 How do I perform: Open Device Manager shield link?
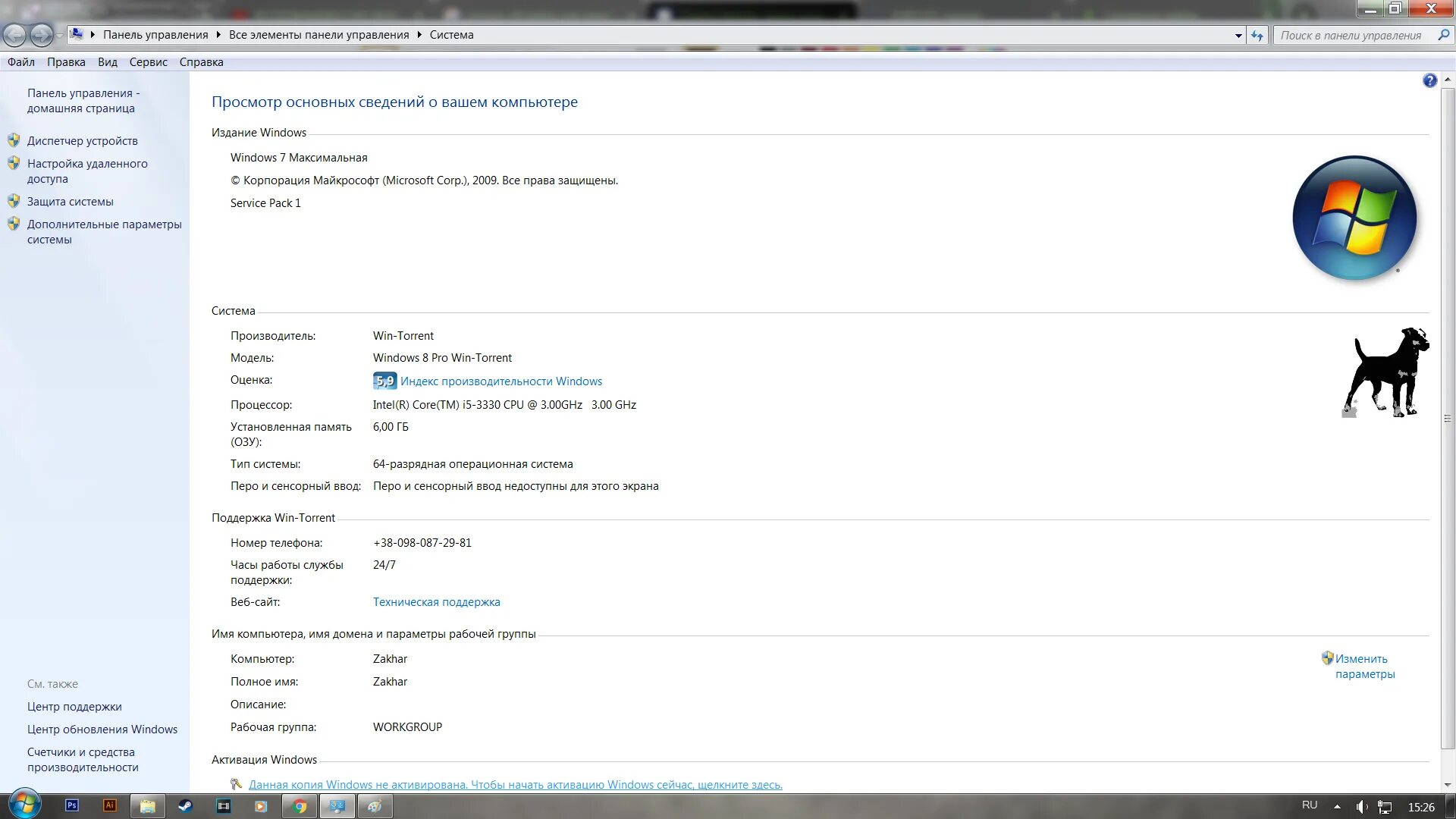tap(82, 141)
